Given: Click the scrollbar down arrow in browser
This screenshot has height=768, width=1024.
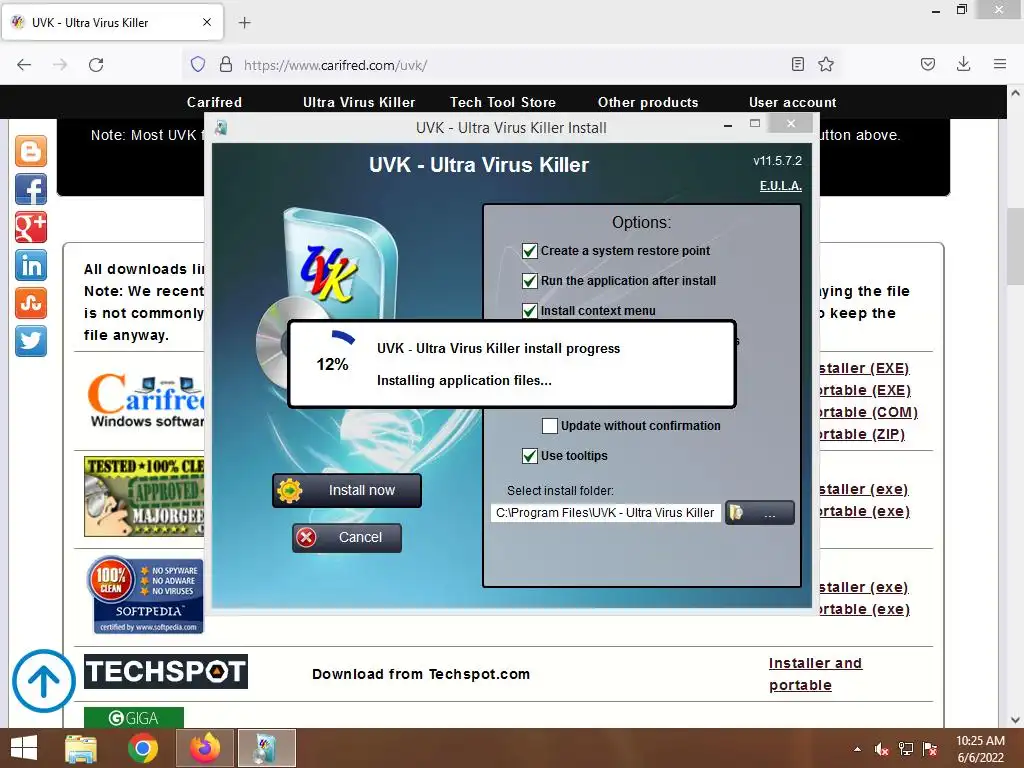Looking at the screenshot, I should pos(1015,719).
